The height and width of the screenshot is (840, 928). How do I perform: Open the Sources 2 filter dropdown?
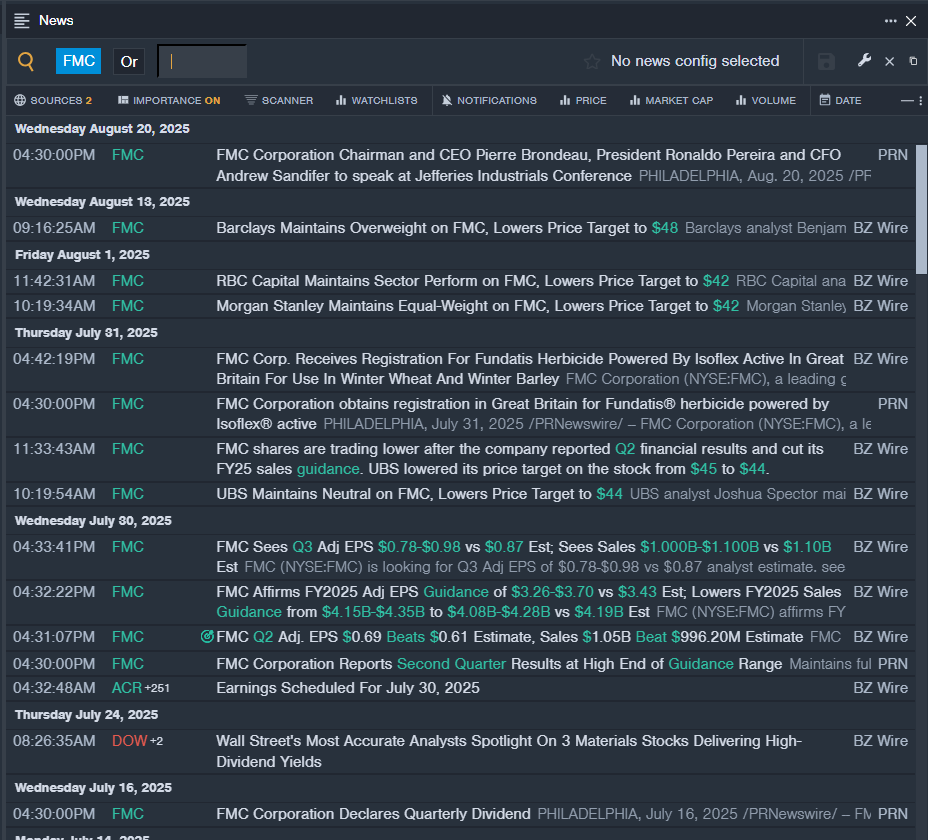(53, 101)
